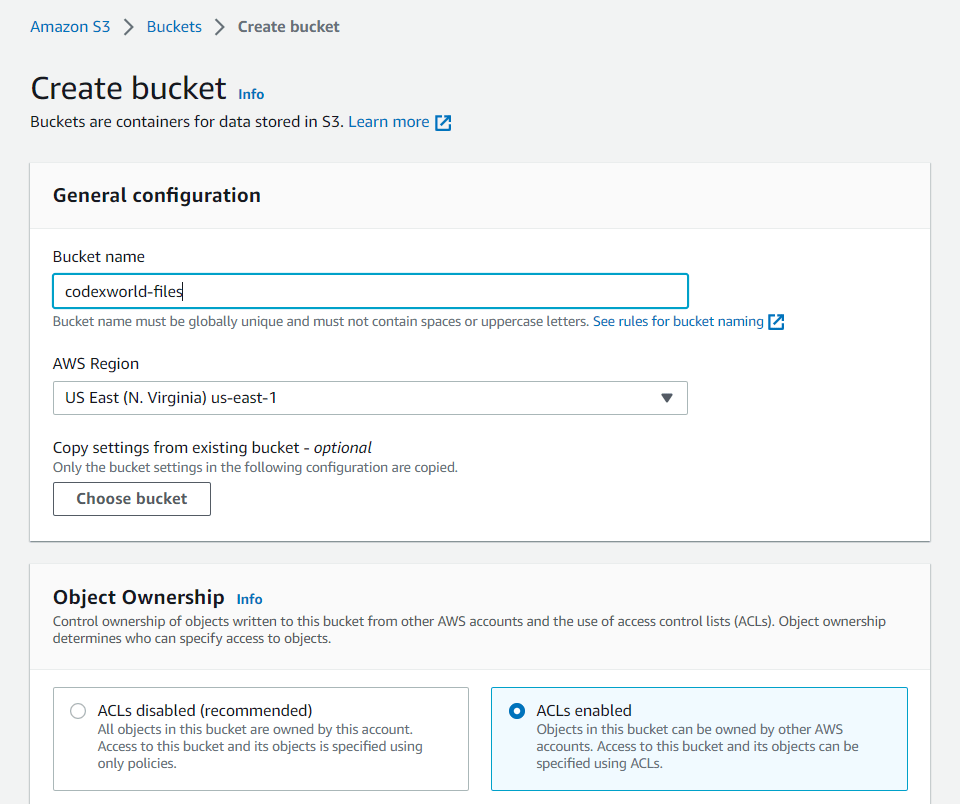The width and height of the screenshot is (960, 804).
Task: Navigate to the "Amazon S3" breadcrumb link
Action: (70, 26)
